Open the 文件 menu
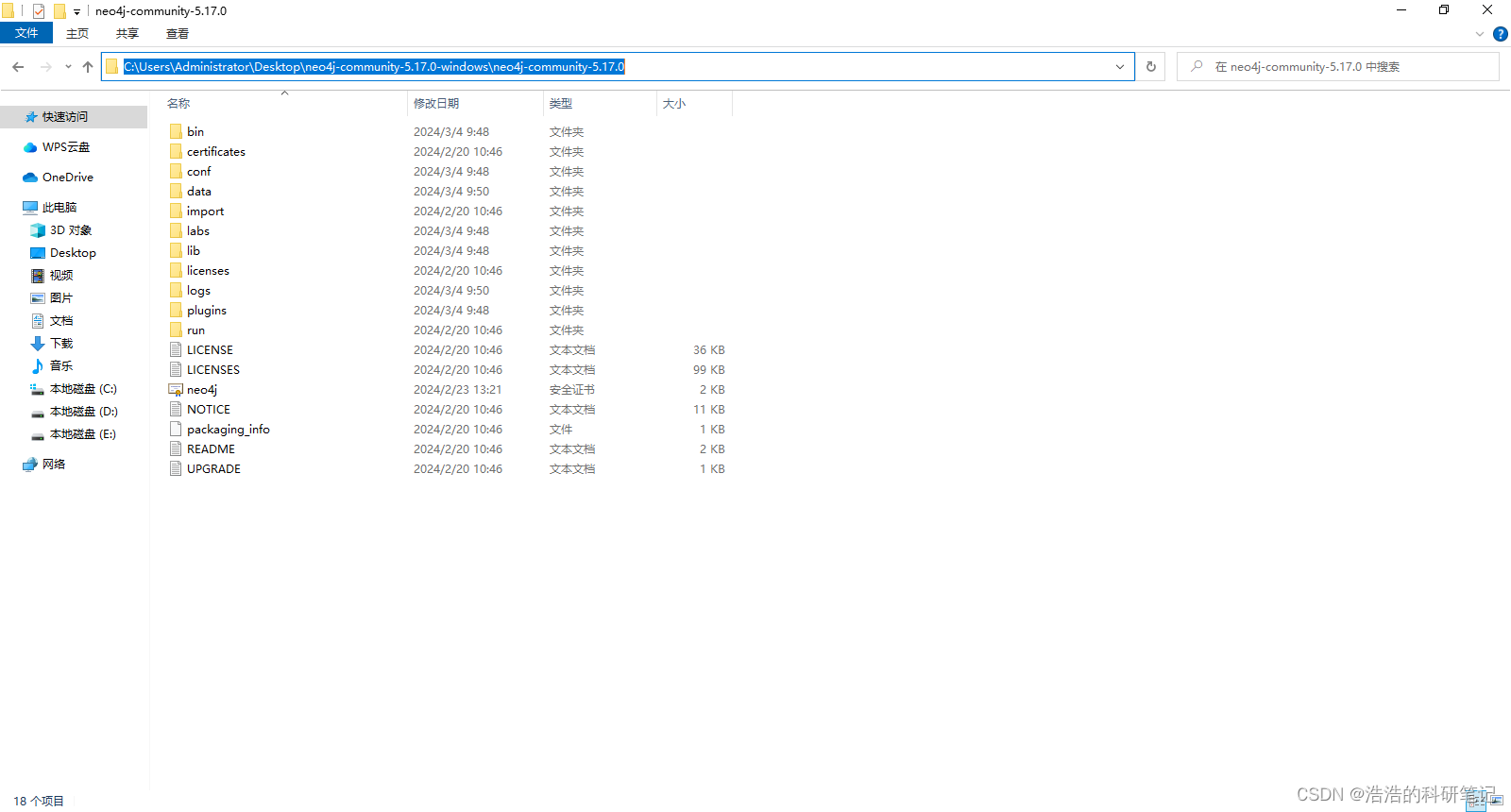Image resolution: width=1511 pixels, height=812 pixels. tap(26, 33)
